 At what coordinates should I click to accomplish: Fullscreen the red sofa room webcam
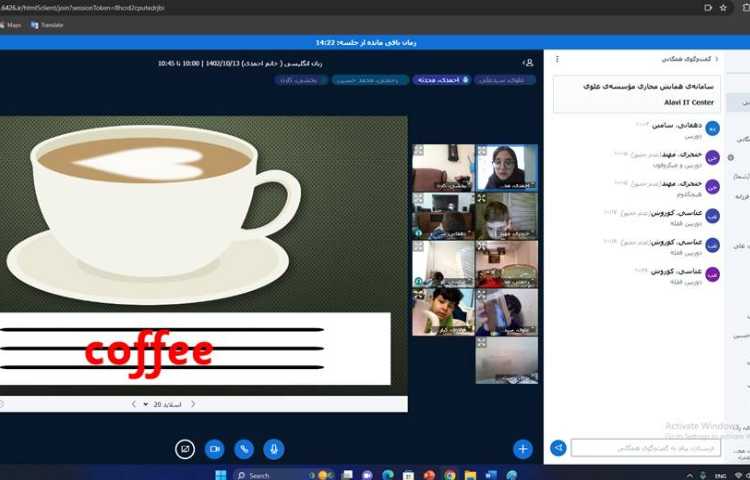point(419,151)
